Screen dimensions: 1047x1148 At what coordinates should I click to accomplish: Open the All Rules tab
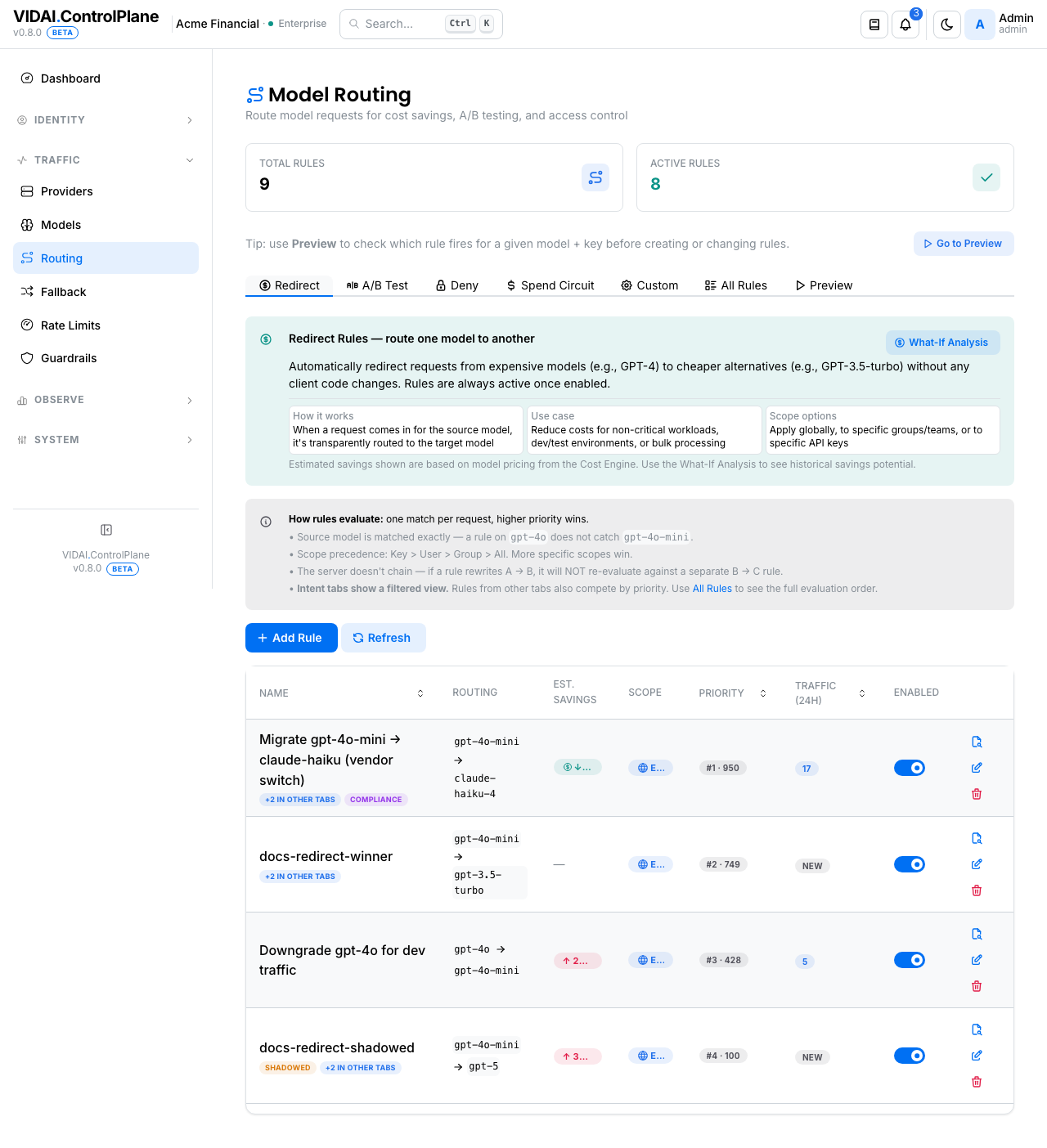[736, 285]
